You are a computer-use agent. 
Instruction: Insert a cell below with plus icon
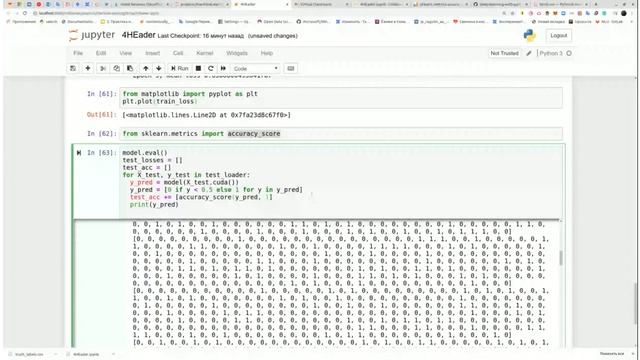pos(88,69)
